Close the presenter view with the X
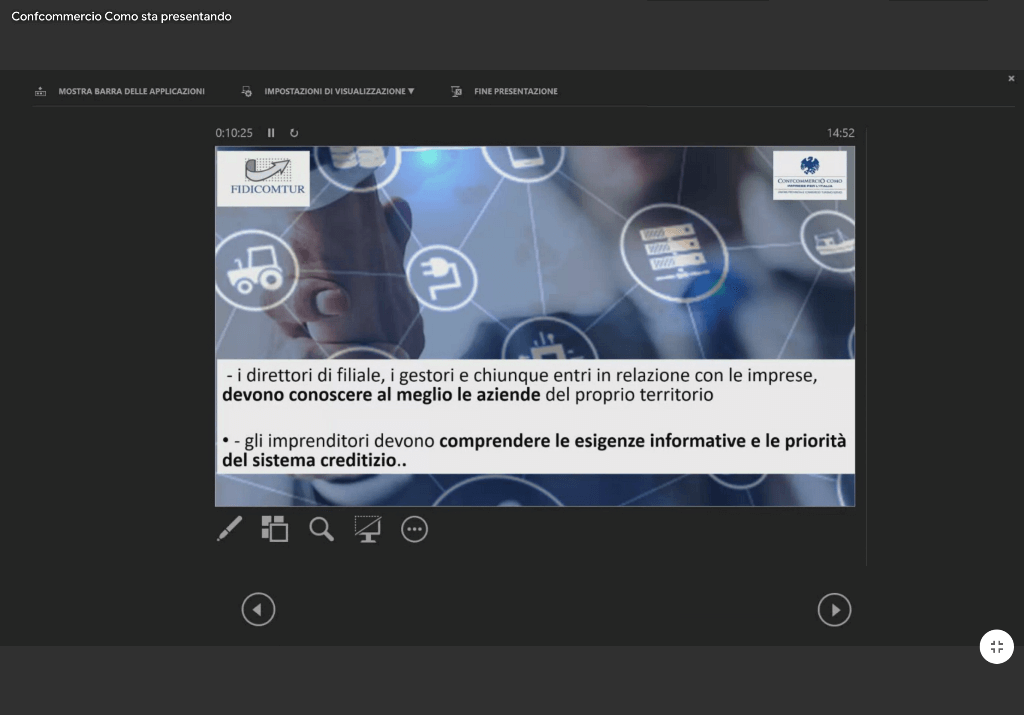 pyautogui.click(x=1011, y=78)
